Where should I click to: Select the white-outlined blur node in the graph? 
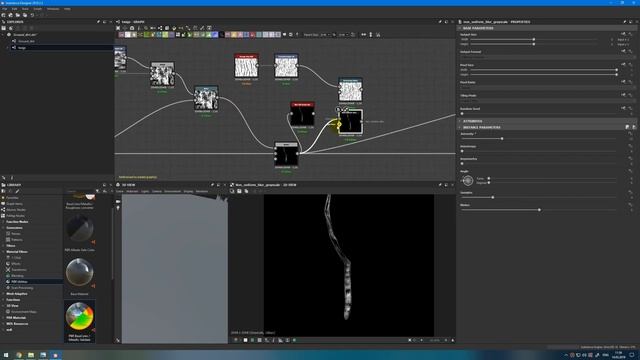(x=350, y=121)
